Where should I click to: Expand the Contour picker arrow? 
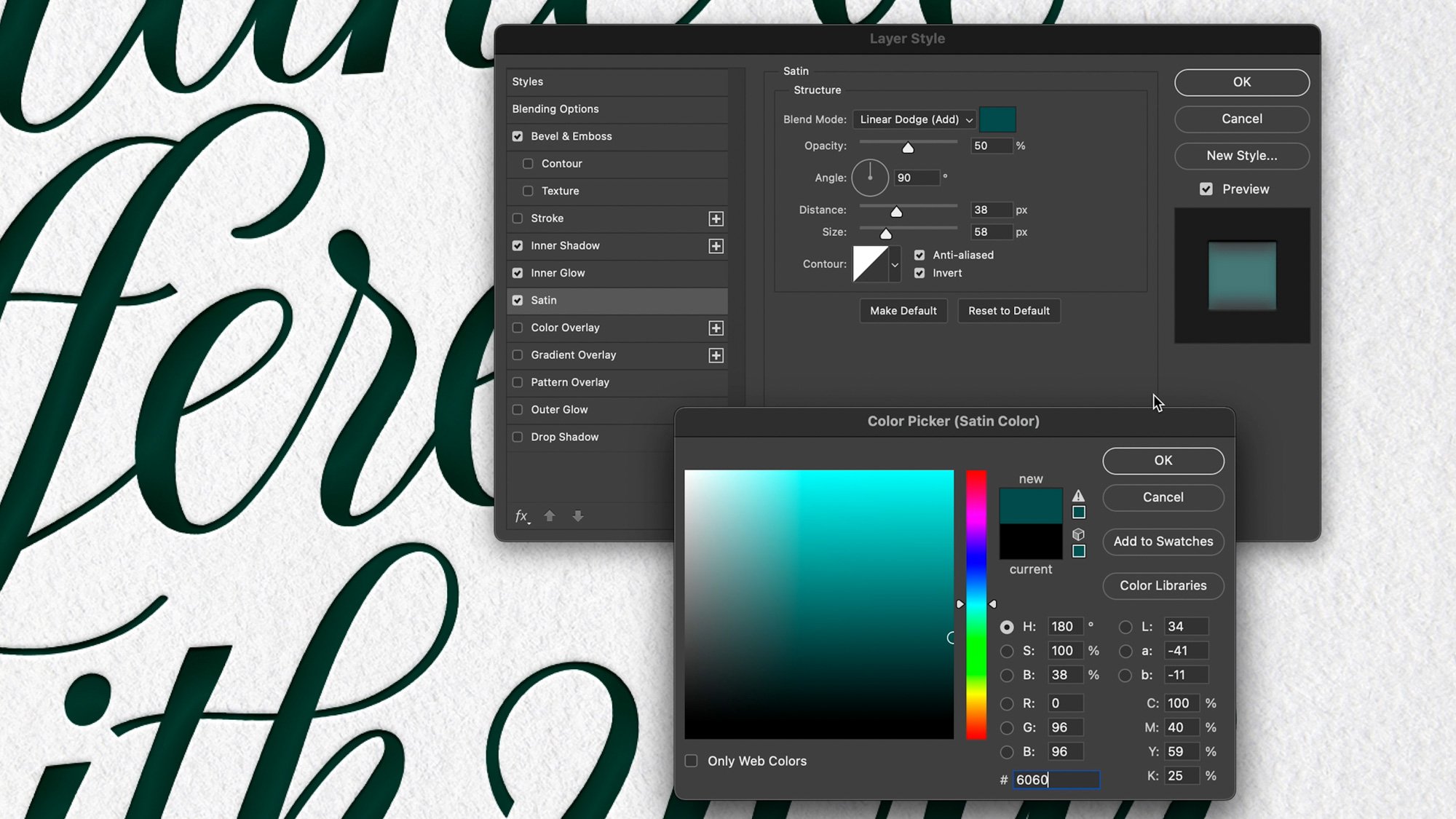pos(895,264)
